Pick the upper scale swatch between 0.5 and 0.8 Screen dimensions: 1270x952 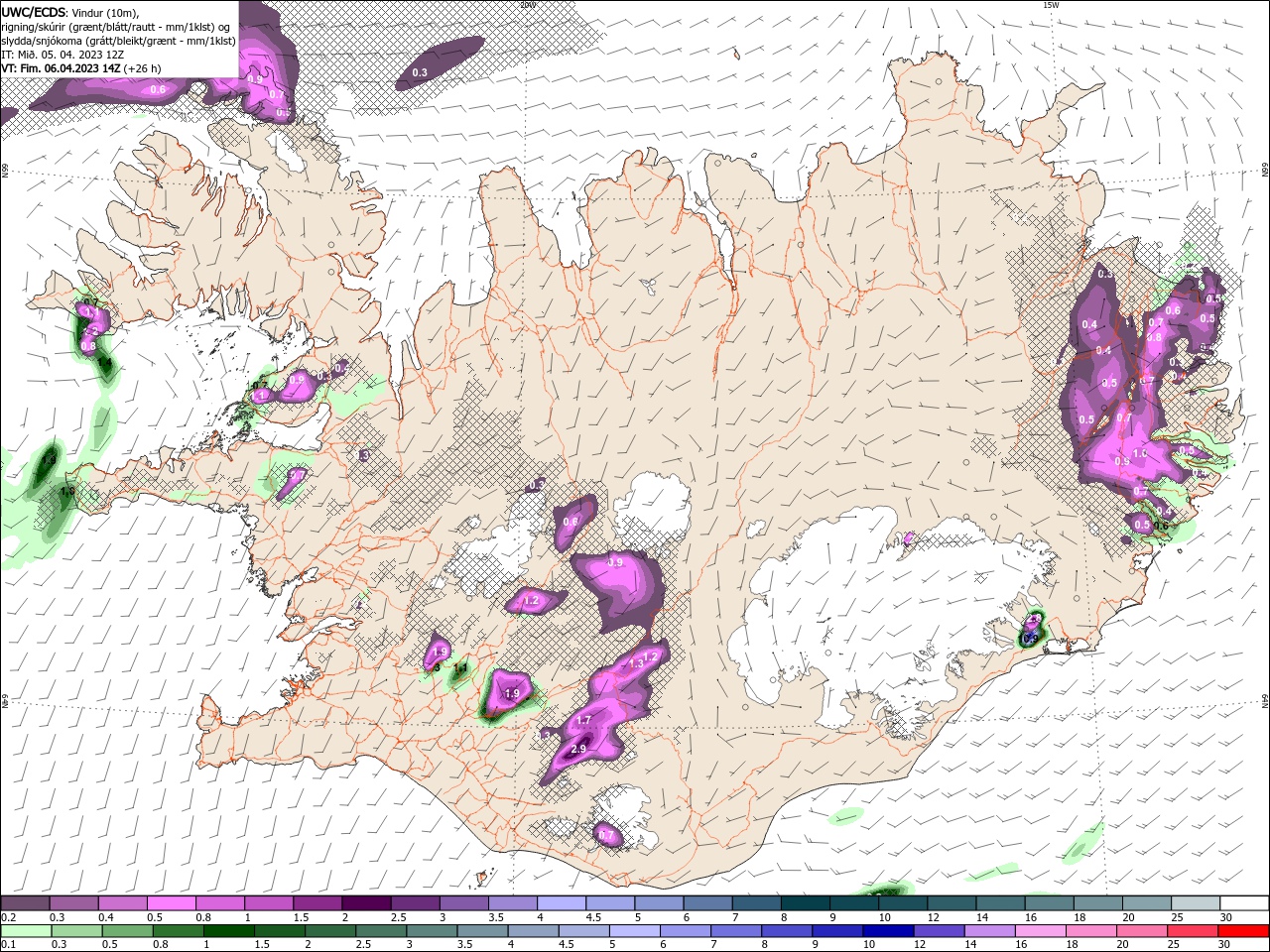[173, 903]
